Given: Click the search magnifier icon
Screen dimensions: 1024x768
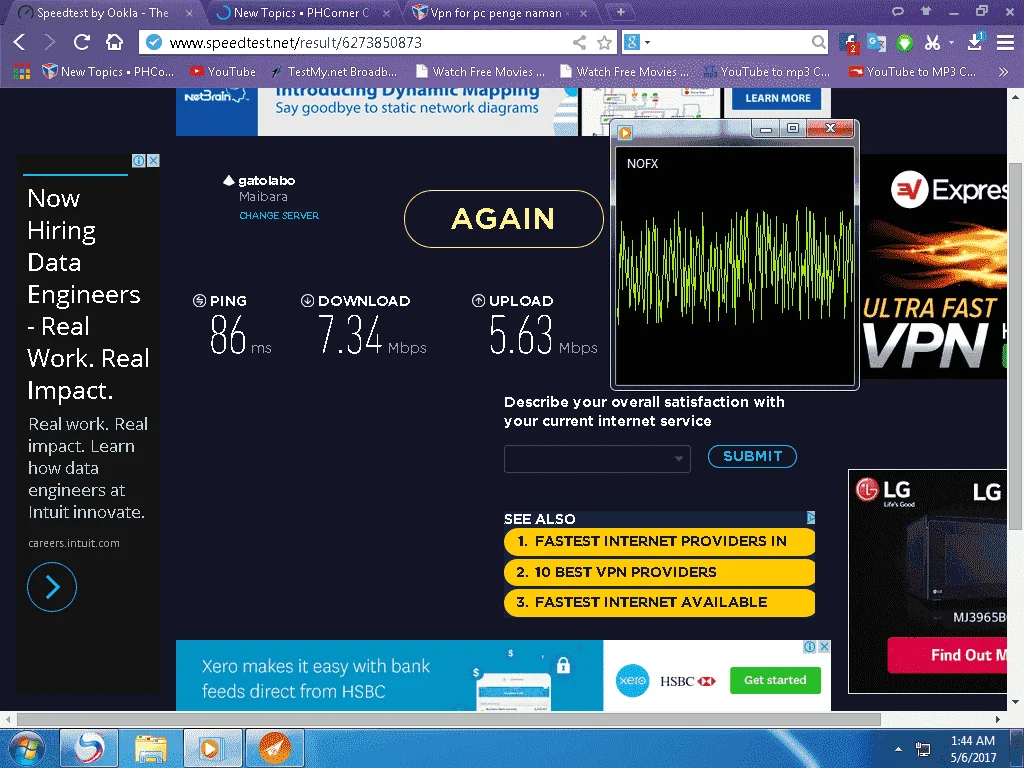Looking at the screenshot, I should (818, 42).
